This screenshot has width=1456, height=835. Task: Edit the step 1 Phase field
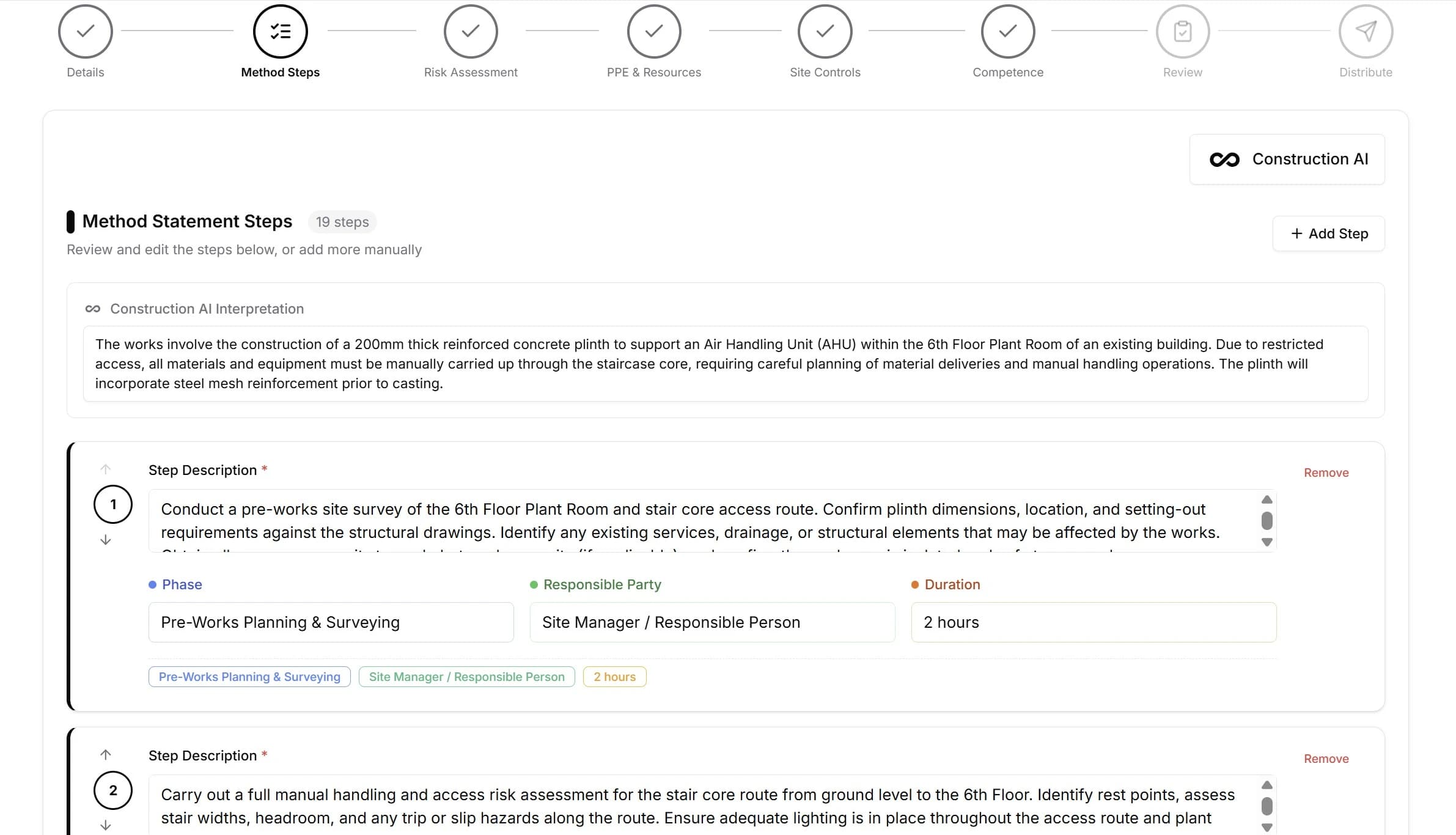331,622
